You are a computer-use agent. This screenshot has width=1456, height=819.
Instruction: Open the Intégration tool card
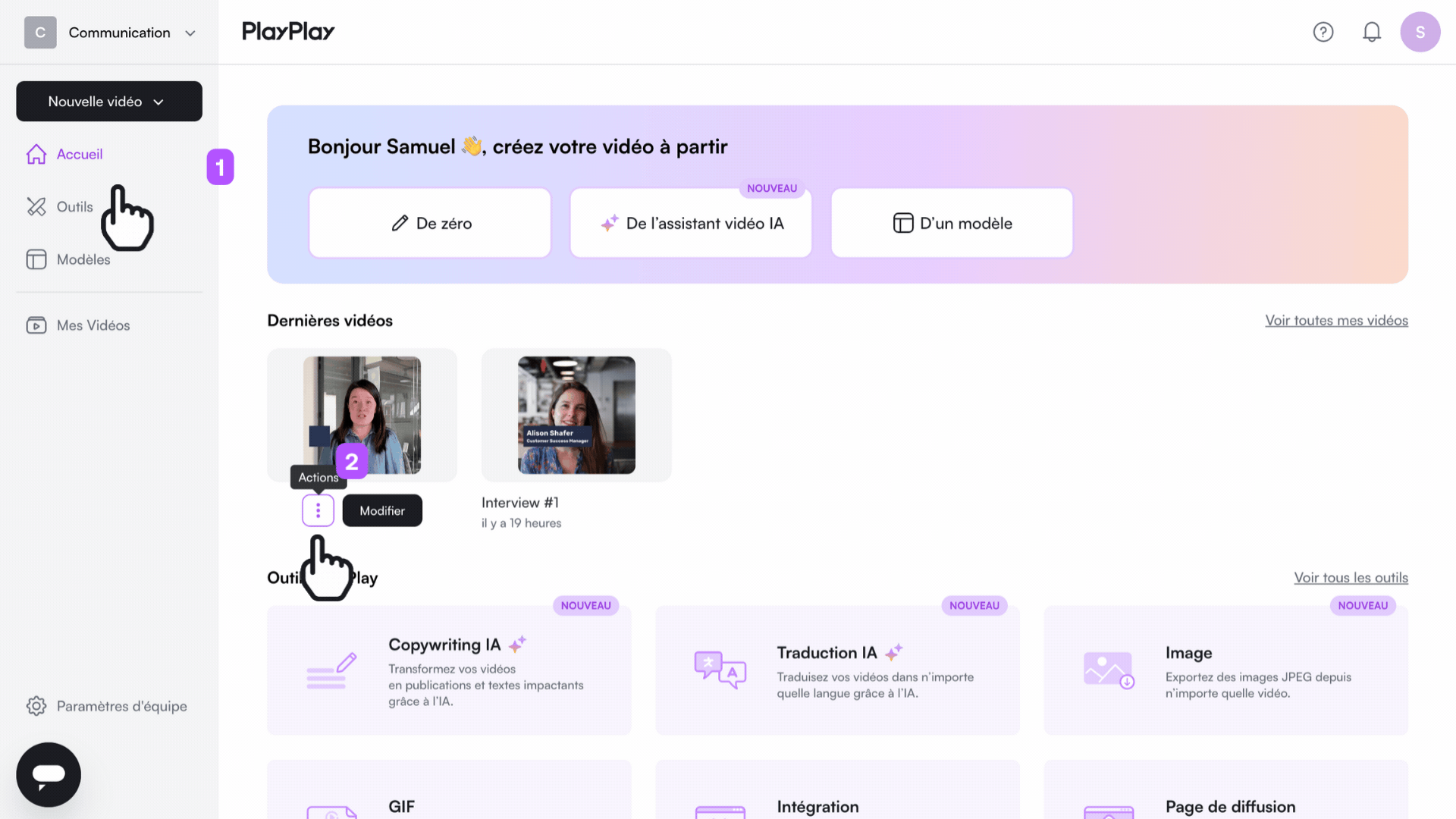[x=837, y=789]
